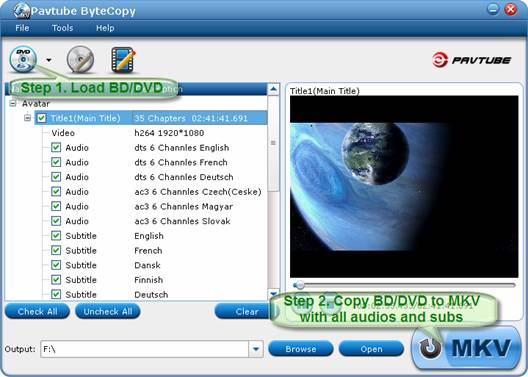Click the video preview image
Screen dimensions: 528x377
(404, 187)
